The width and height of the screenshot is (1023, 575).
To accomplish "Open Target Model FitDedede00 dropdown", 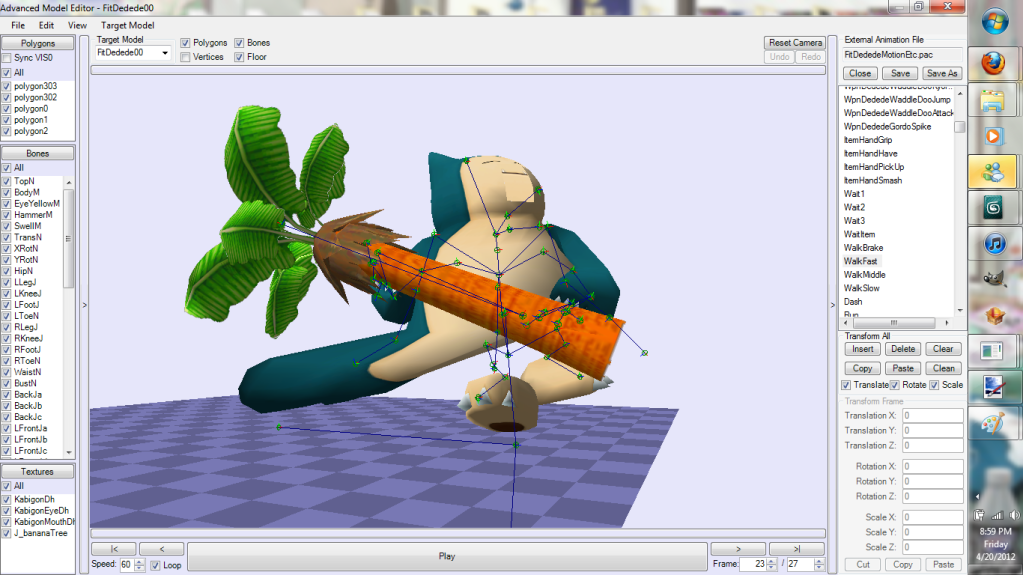I will click(x=165, y=53).
